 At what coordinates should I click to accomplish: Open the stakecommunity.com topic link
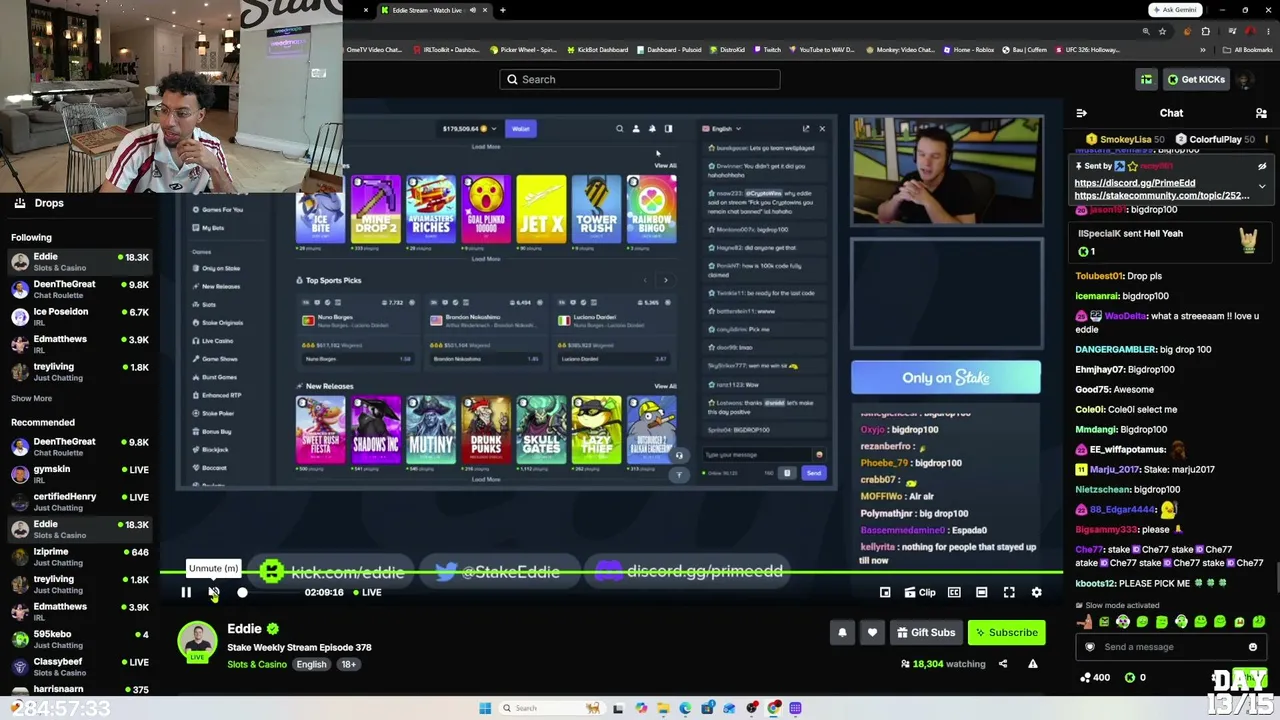1162,196
